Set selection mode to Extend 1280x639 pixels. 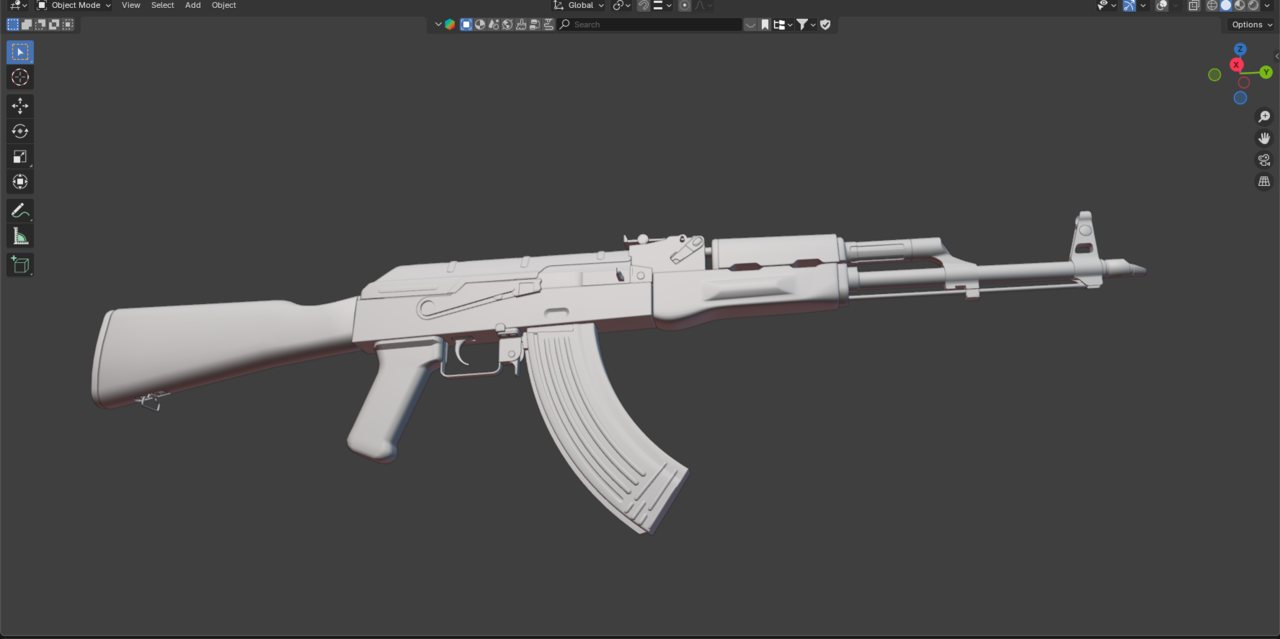point(27,24)
